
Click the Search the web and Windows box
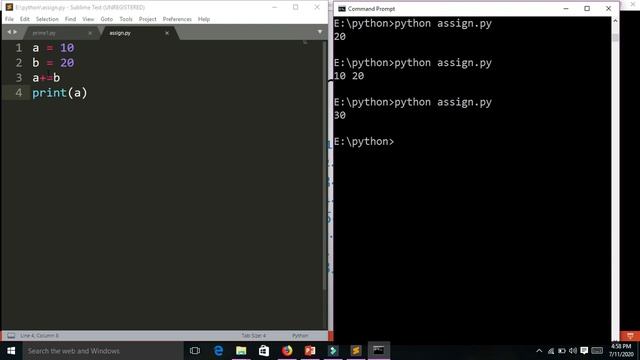[x=103, y=351]
